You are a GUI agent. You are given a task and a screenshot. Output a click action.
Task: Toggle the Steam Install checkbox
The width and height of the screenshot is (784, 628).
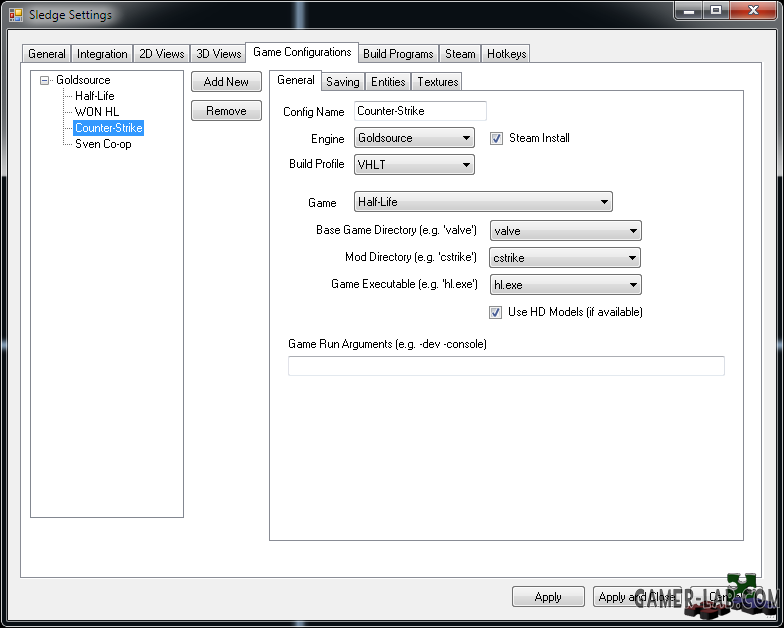pos(496,138)
